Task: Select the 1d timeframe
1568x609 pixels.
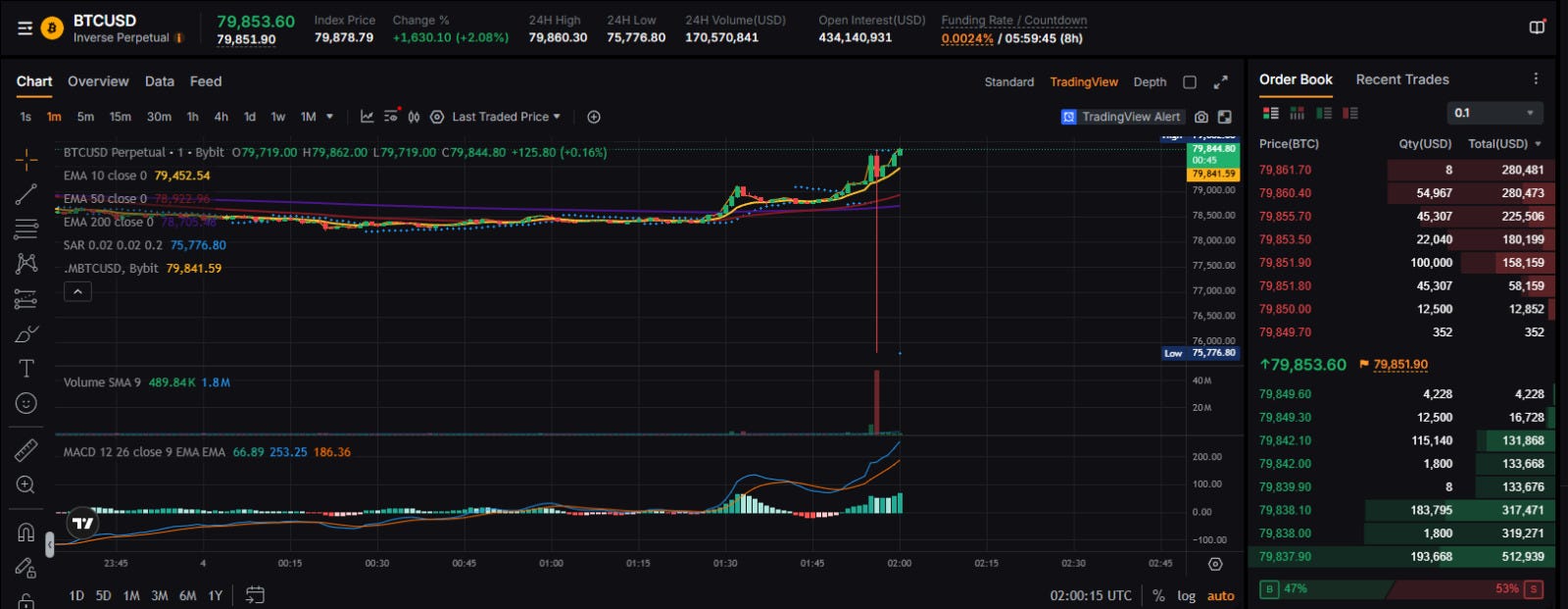Action: click(x=250, y=117)
